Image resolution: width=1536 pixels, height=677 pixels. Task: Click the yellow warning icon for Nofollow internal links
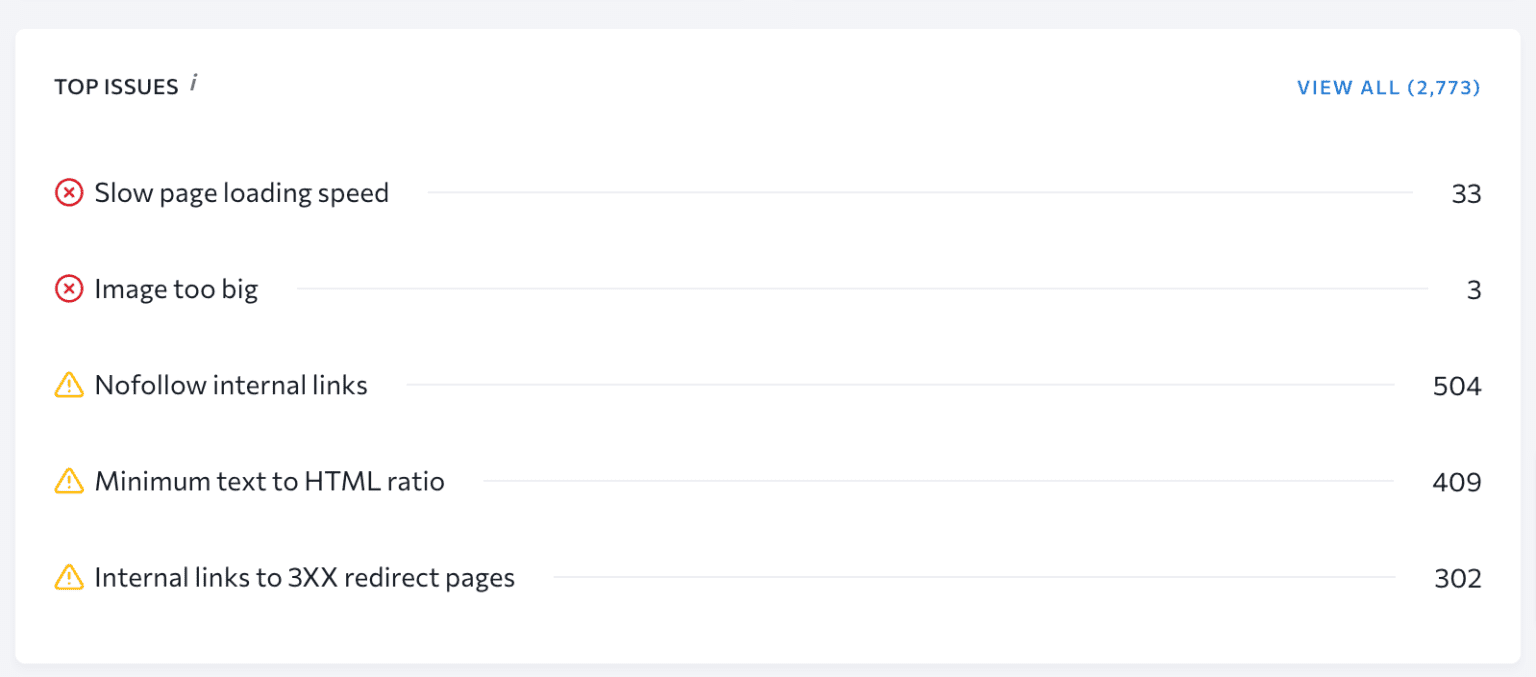point(69,385)
